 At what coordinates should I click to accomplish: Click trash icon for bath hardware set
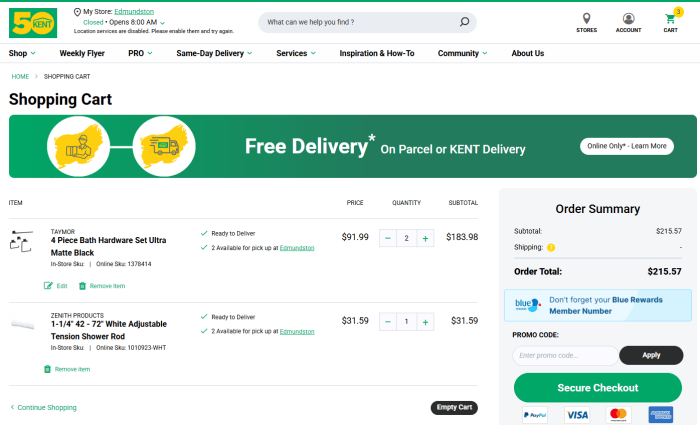click(82, 286)
